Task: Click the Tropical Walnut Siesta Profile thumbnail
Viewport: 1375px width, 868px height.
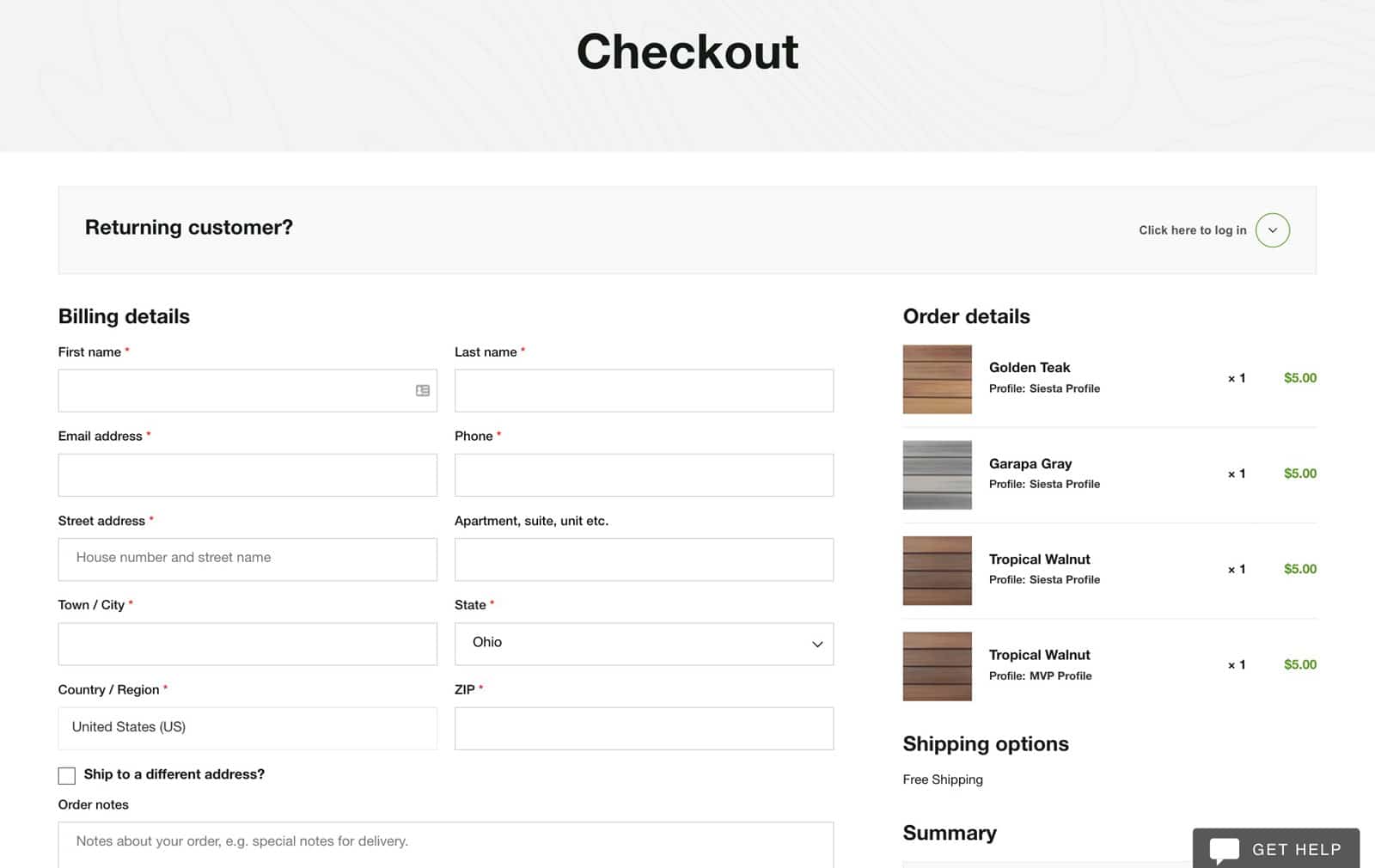Action: tap(937, 571)
